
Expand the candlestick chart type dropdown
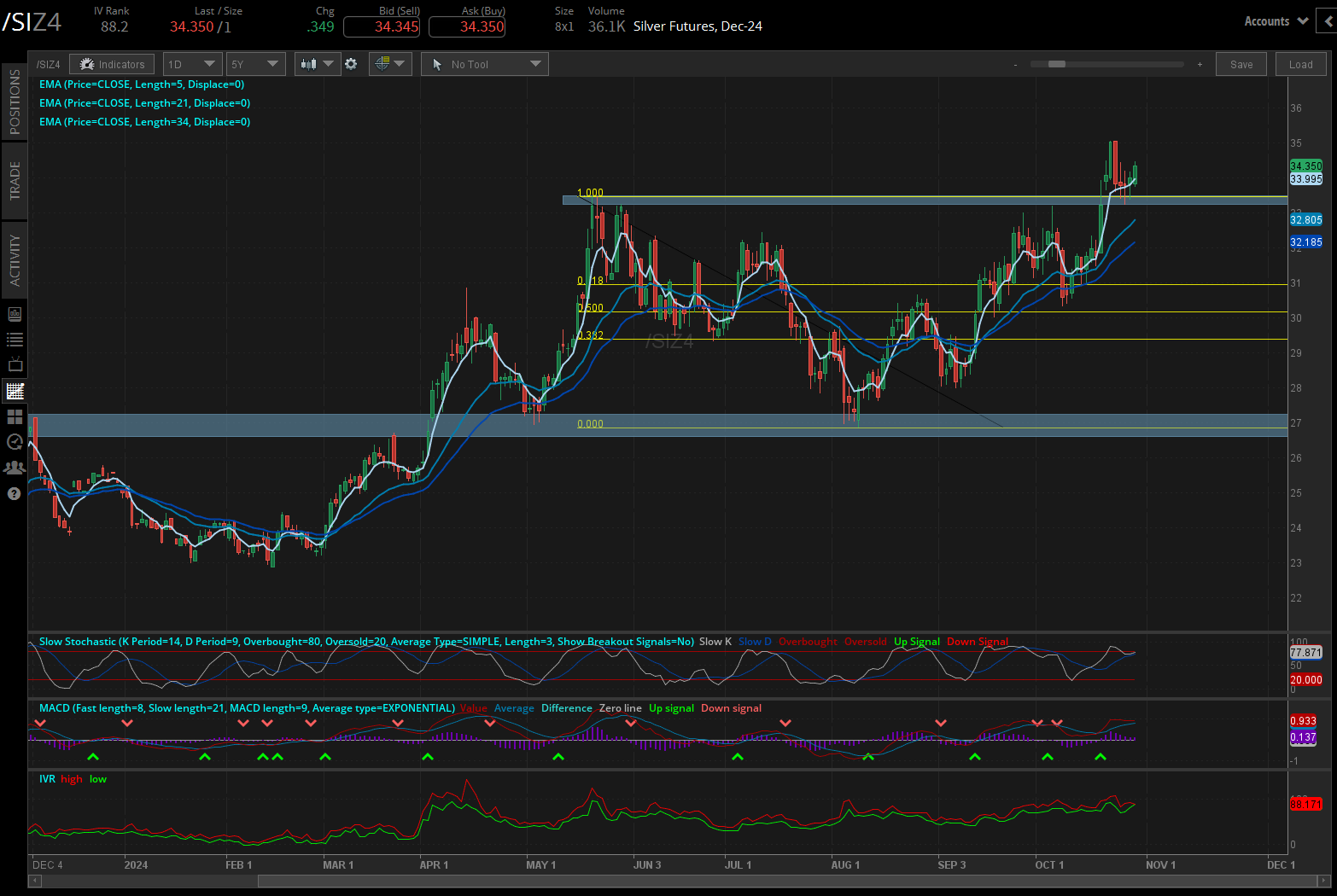(318, 64)
